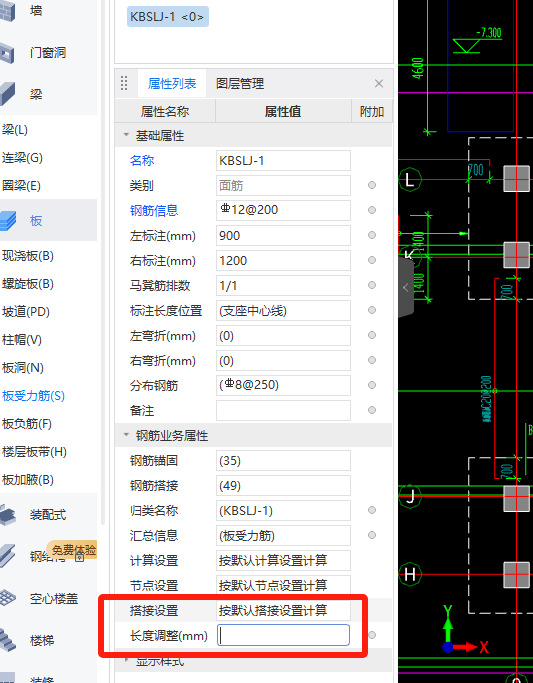
Task: Edit 钢筋搭接 value (49)
Action: [283, 486]
